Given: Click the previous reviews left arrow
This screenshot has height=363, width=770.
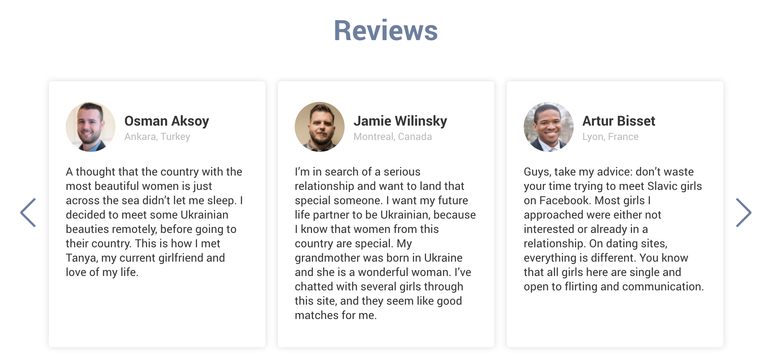Looking at the screenshot, I should click(x=28, y=213).
